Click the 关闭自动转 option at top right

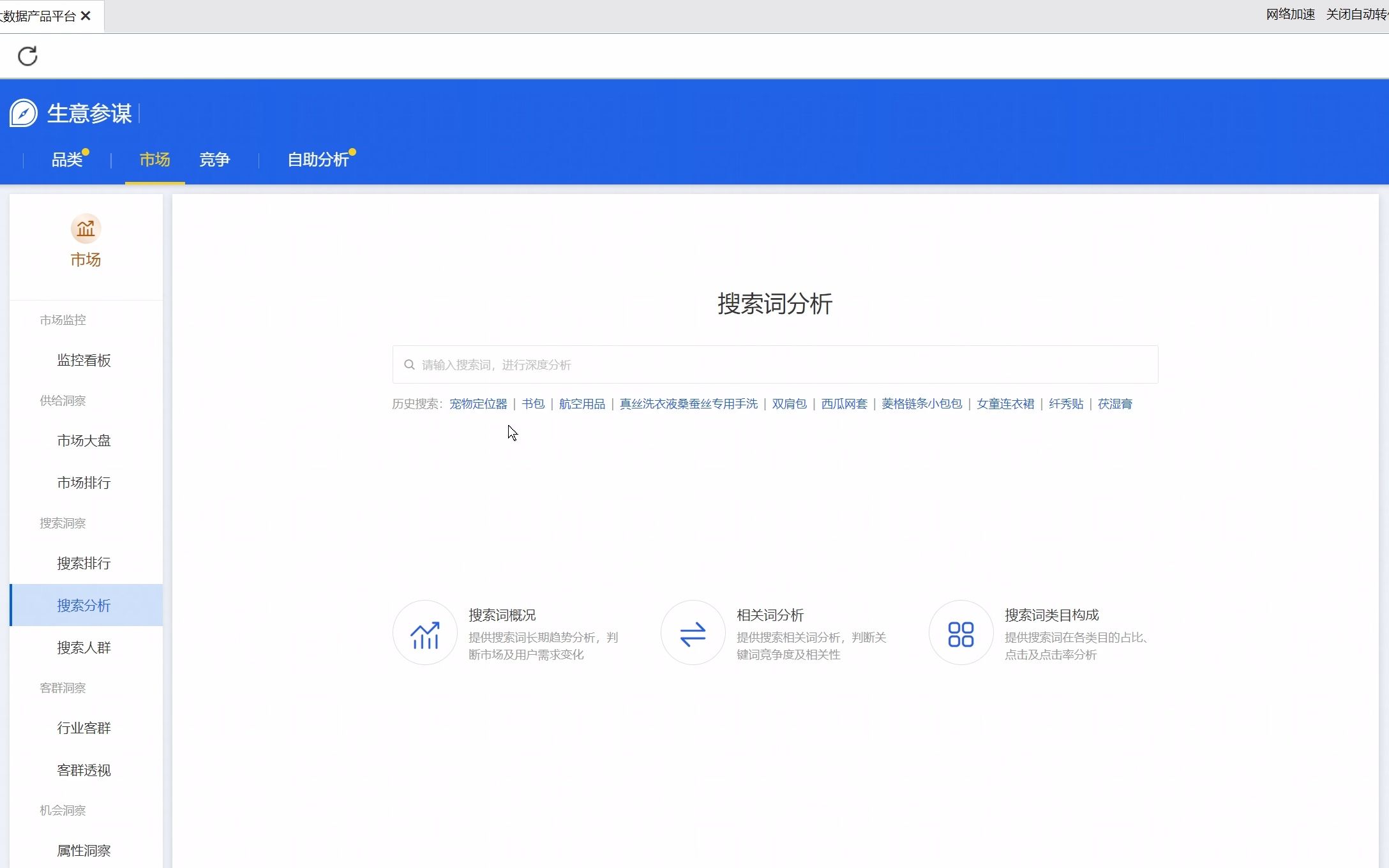1357,15
